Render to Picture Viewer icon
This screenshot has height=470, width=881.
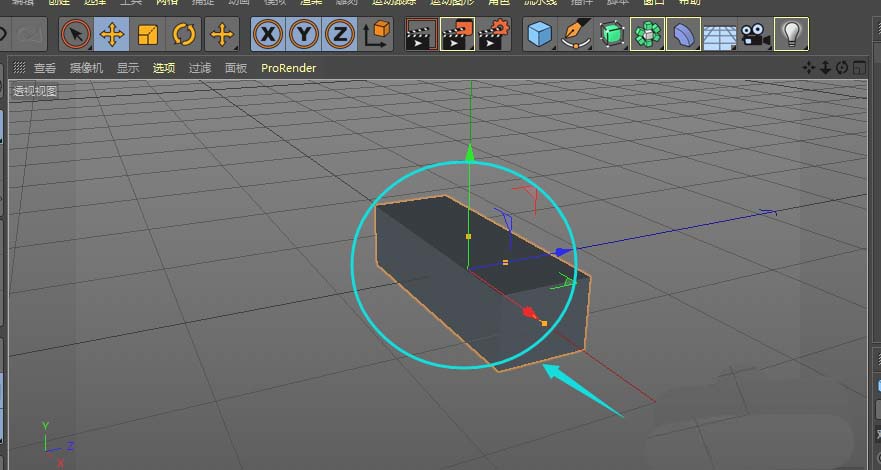(x=457, y=34)
